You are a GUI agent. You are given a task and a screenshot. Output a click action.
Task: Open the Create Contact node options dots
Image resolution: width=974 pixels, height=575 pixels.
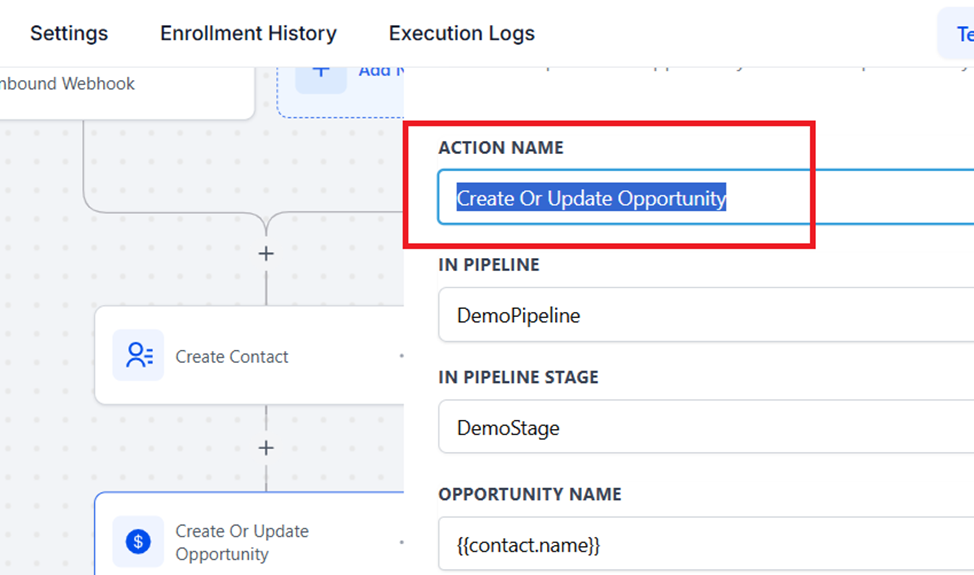pos(401,356)
